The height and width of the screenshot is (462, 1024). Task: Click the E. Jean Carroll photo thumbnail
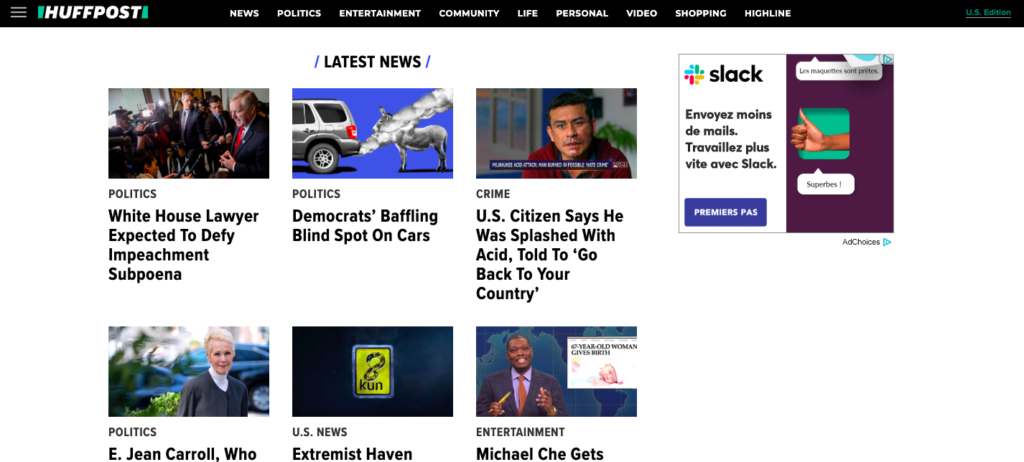click(x=189, y=371)
